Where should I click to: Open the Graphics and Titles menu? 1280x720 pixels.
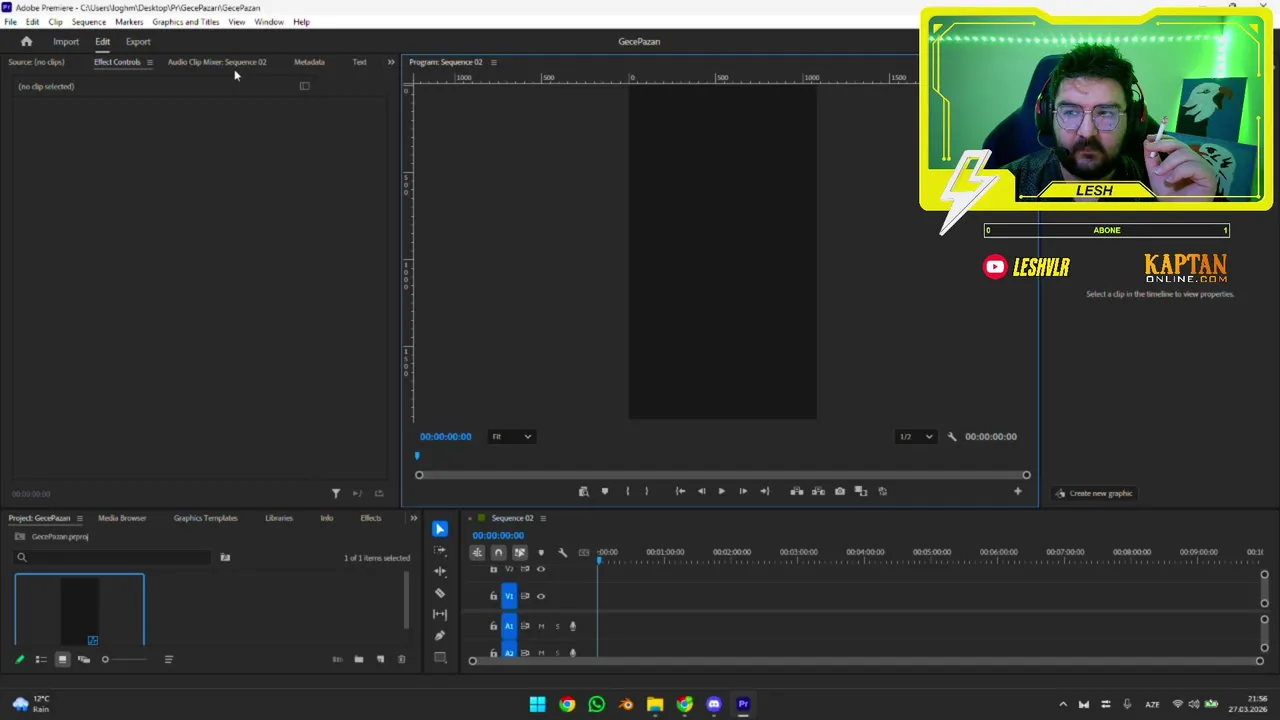pyautogui.click(x=186, y=22)
